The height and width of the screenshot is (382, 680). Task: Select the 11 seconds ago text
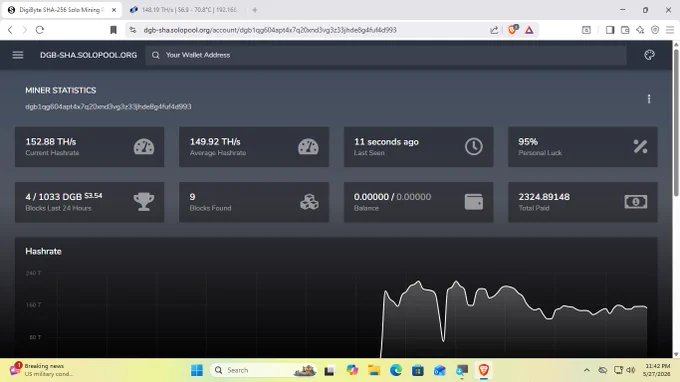(x=386, y=142)
